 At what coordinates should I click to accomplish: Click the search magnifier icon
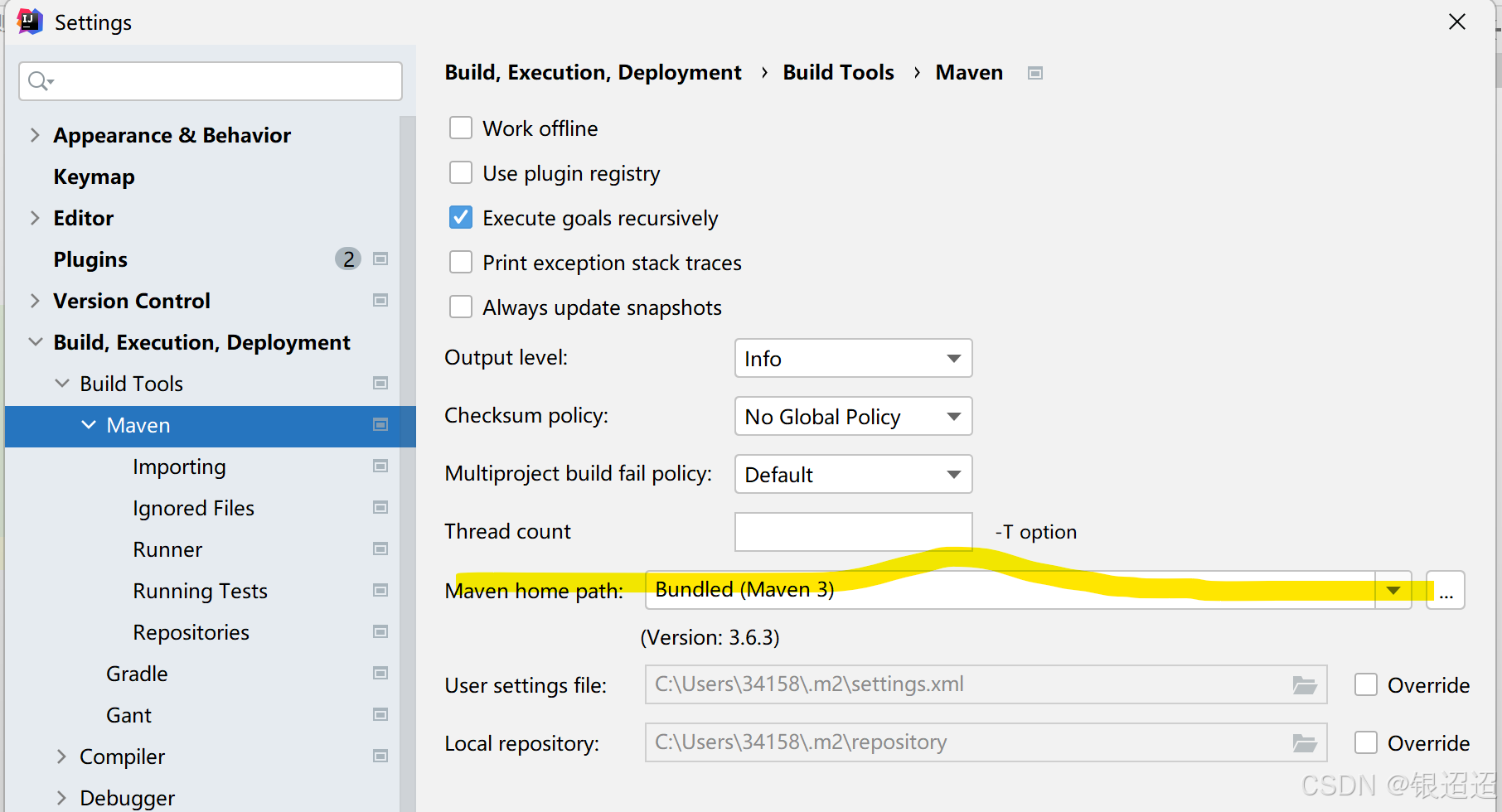pyautogui.click(x=40, y=80)
